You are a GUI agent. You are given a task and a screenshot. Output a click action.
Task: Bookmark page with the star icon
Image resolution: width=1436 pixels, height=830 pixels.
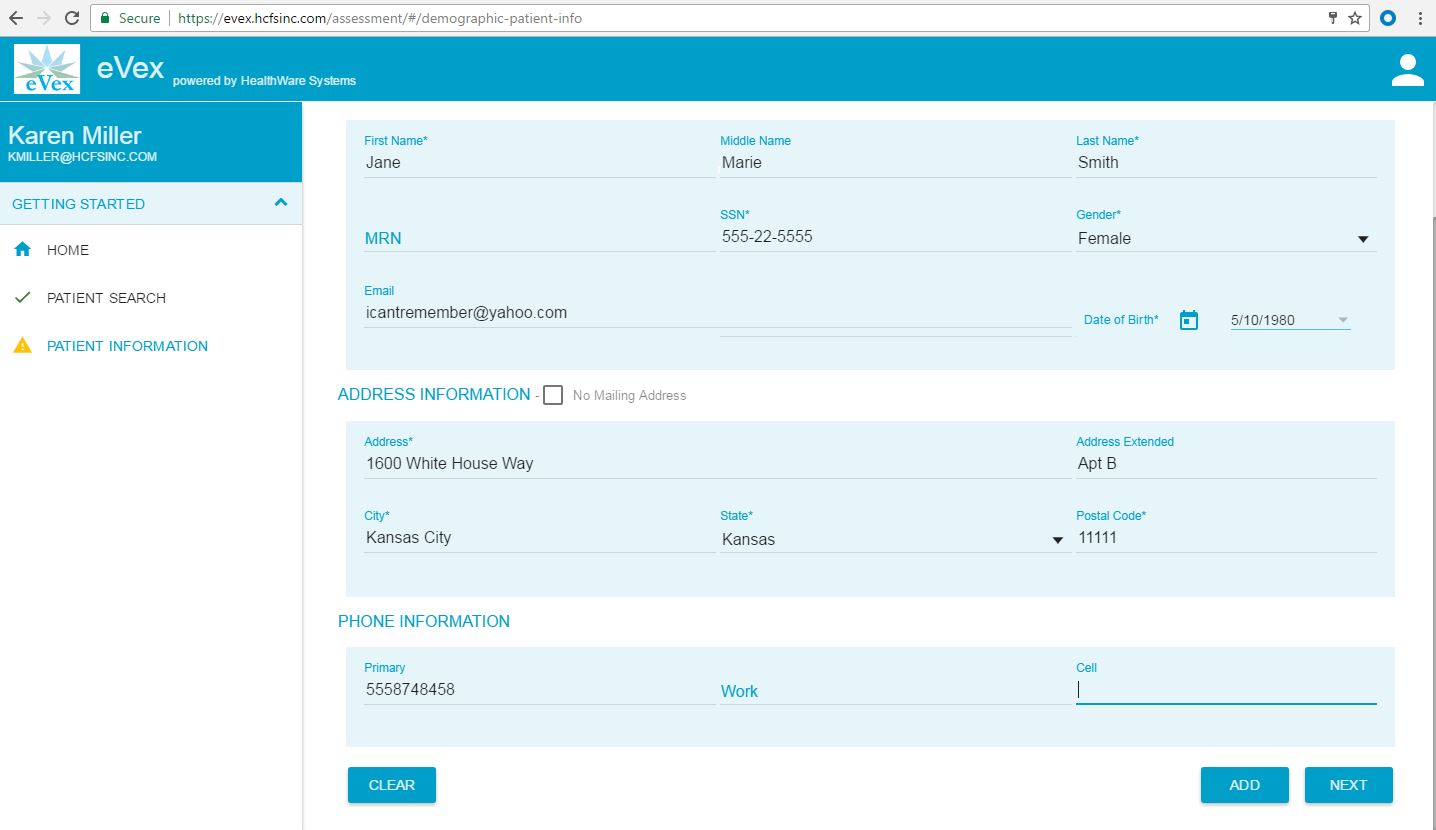[1354, 18]
